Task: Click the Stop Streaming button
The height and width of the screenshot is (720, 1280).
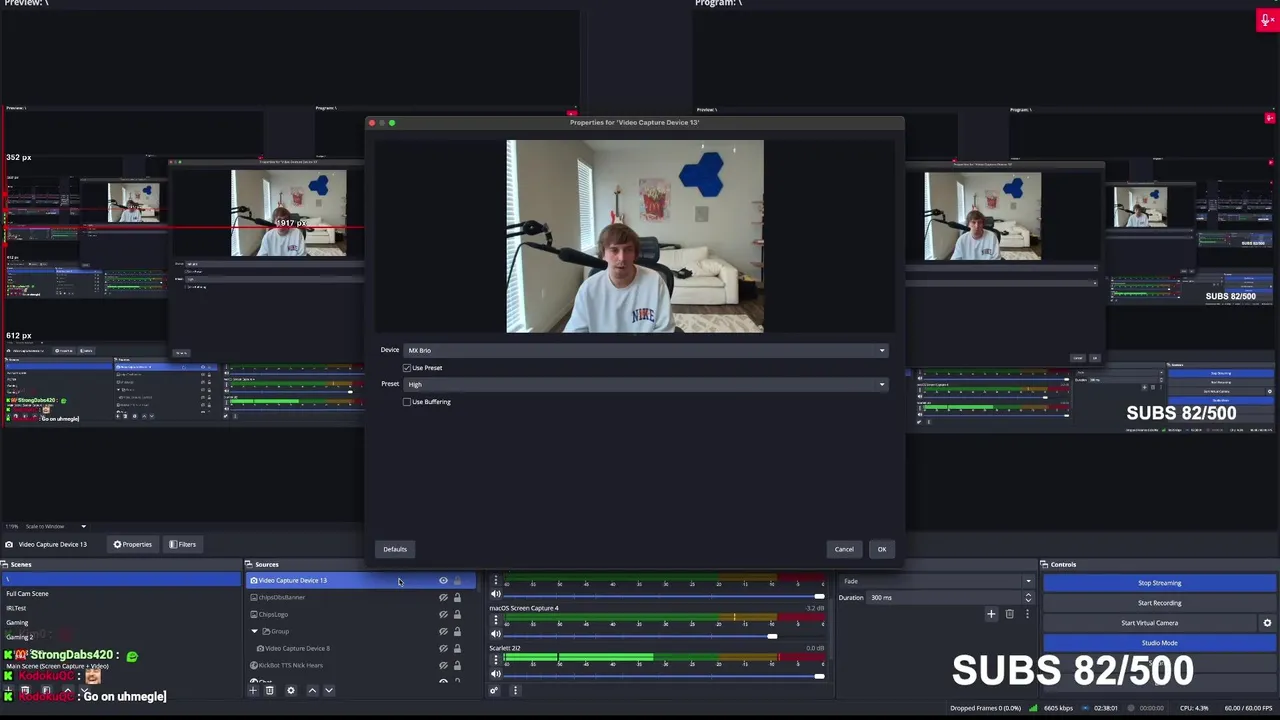Action: (1159, 583)
